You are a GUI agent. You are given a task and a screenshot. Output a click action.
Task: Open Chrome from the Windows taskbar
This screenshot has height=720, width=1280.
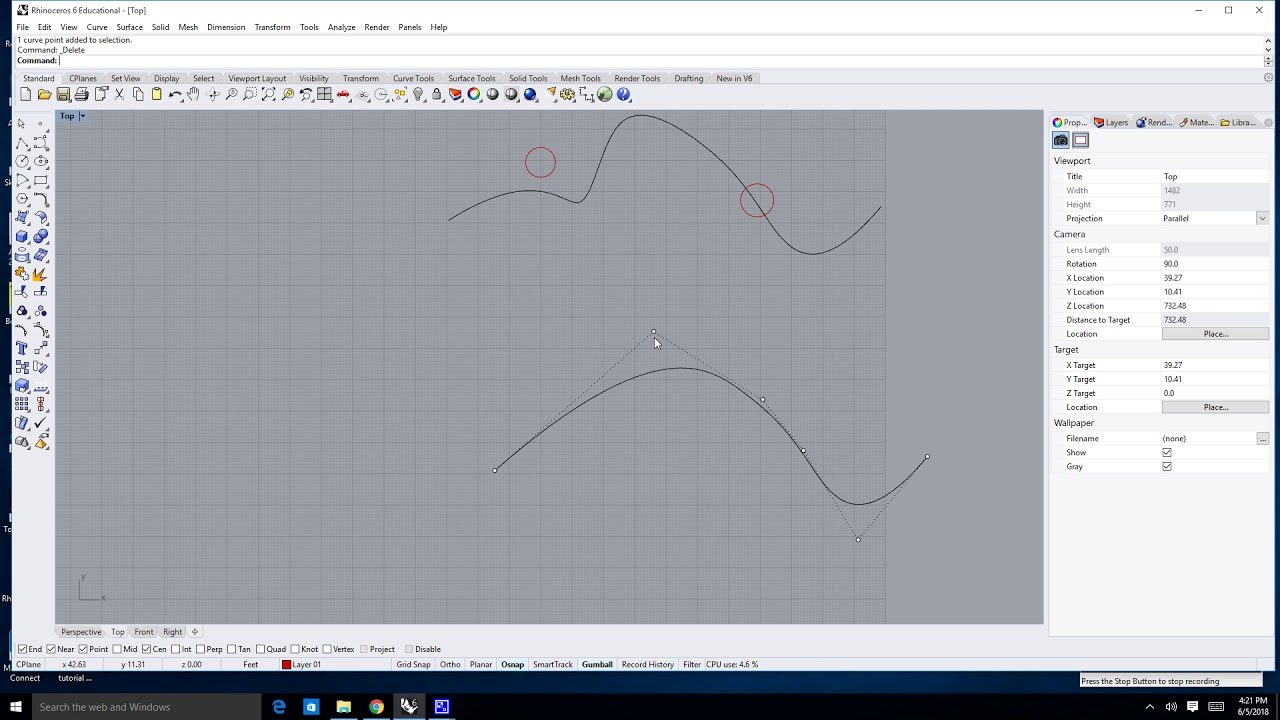tap(376, 707)
